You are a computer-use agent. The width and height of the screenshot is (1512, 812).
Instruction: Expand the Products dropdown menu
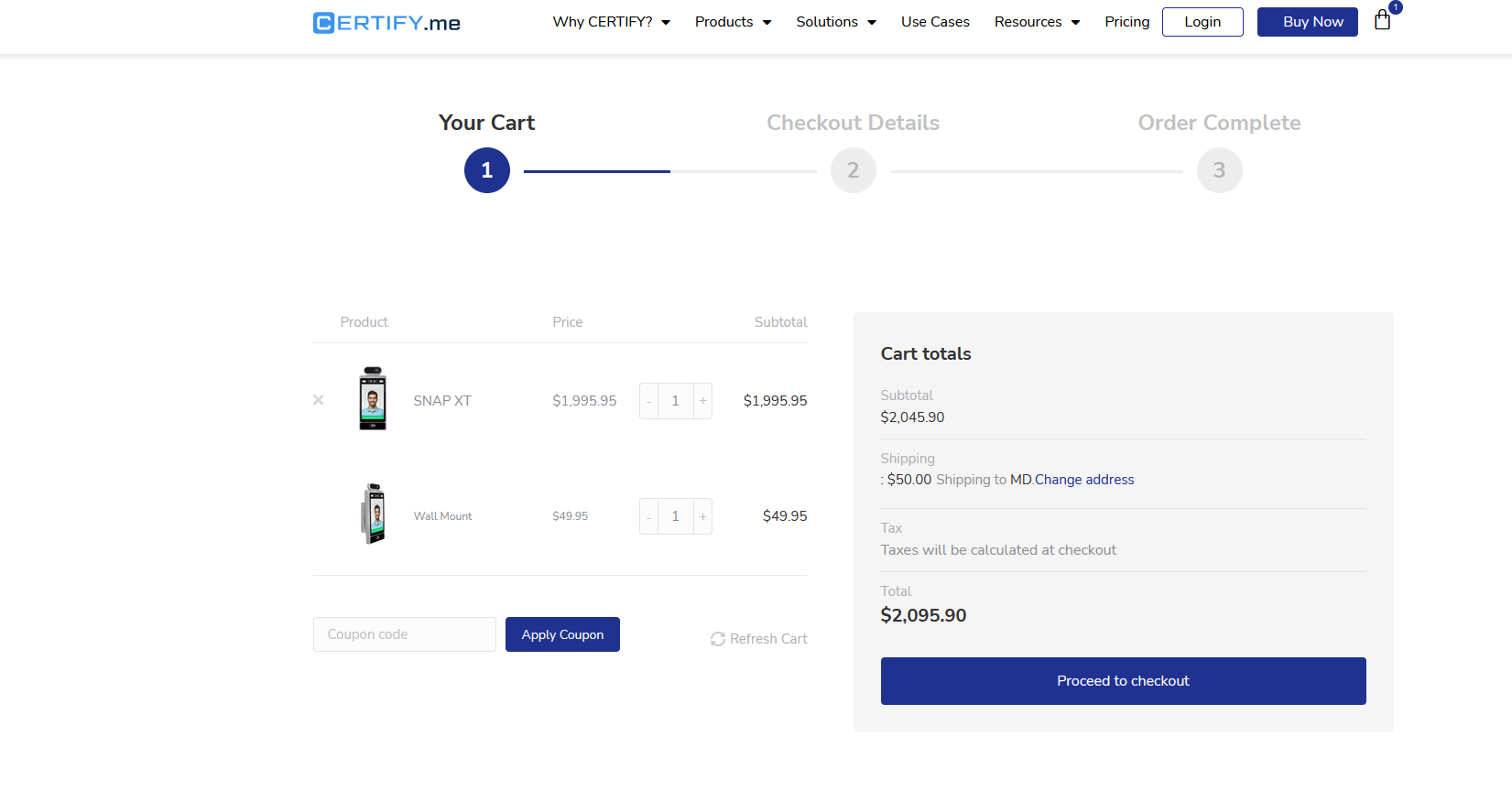point(733,22)
